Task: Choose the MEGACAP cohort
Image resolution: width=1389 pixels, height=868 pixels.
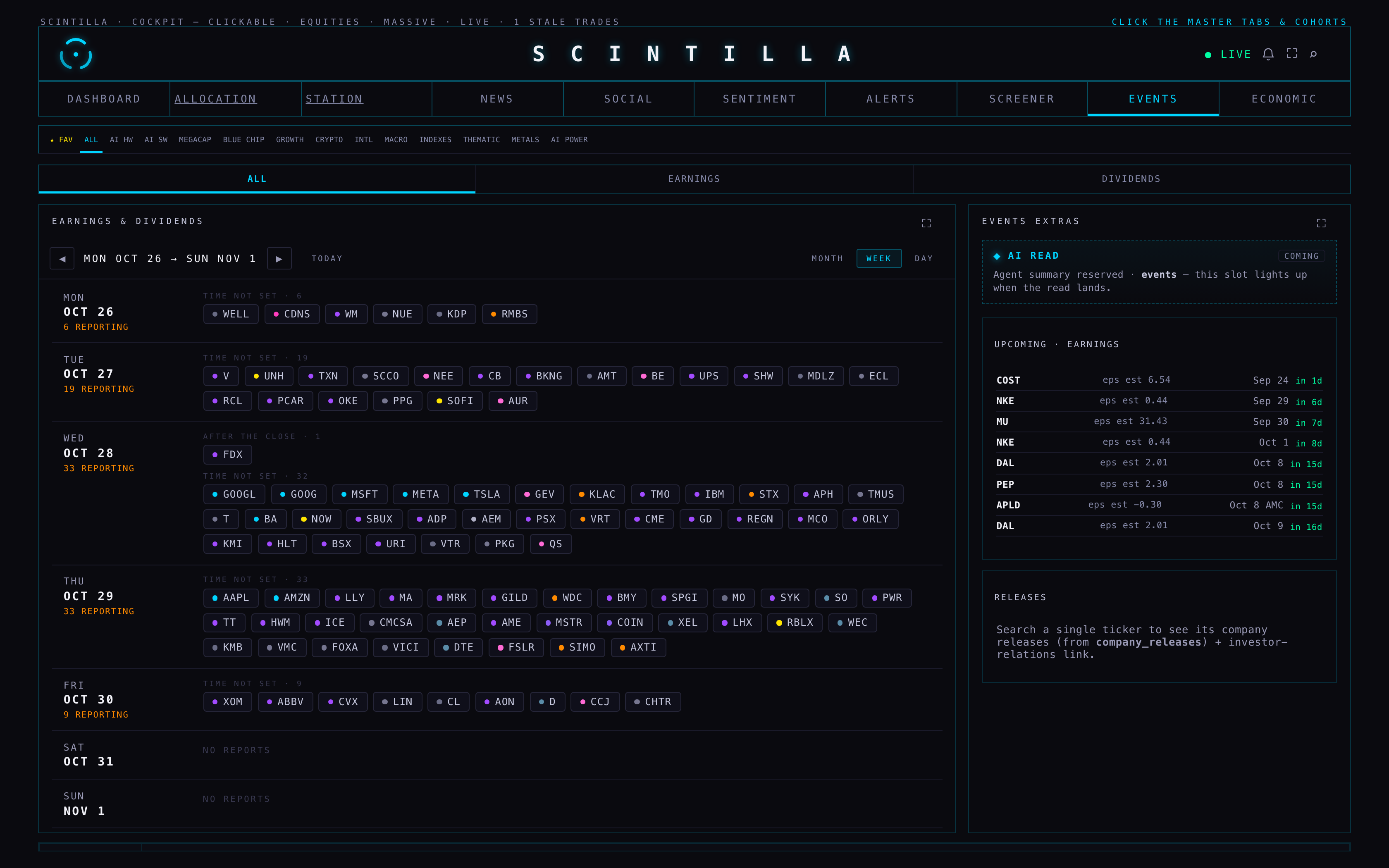Action: 195,140
